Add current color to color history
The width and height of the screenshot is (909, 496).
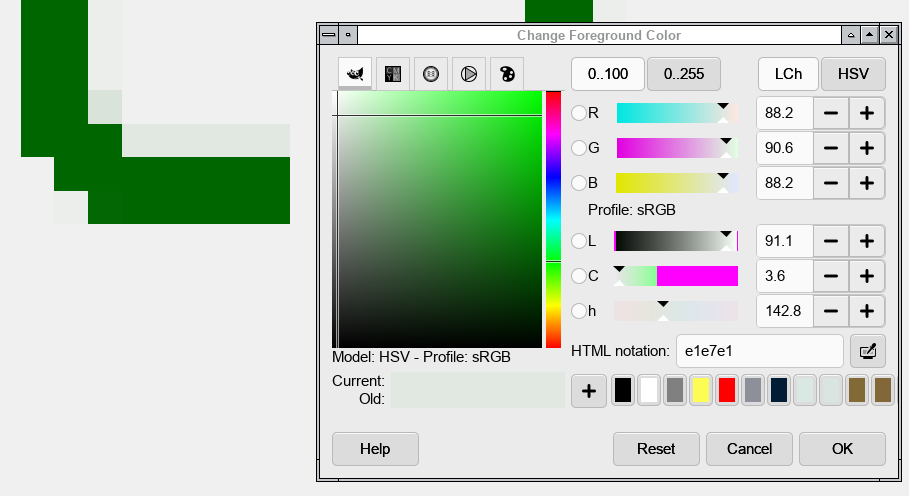click(x=588, y=391)
